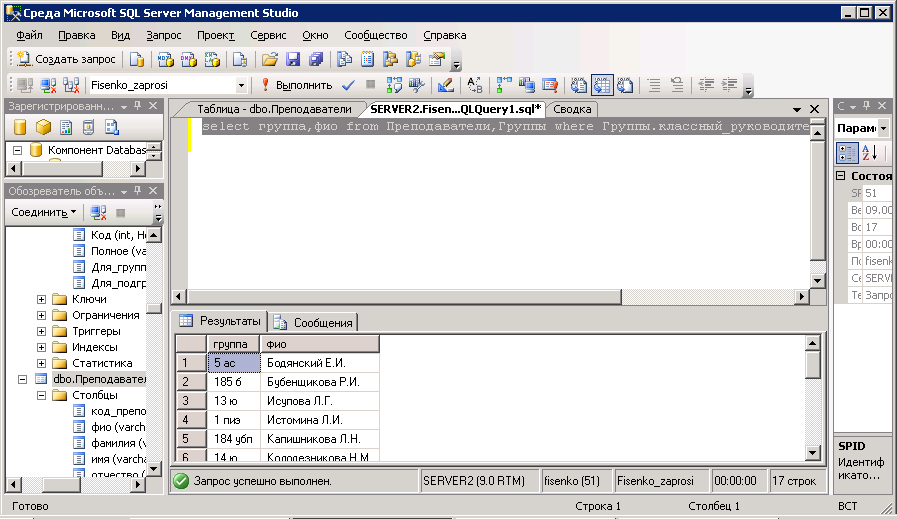The width and height of the screenshot is (897, 519).
Task: Click the Parse checkmark icon
Action: point(348,85)
